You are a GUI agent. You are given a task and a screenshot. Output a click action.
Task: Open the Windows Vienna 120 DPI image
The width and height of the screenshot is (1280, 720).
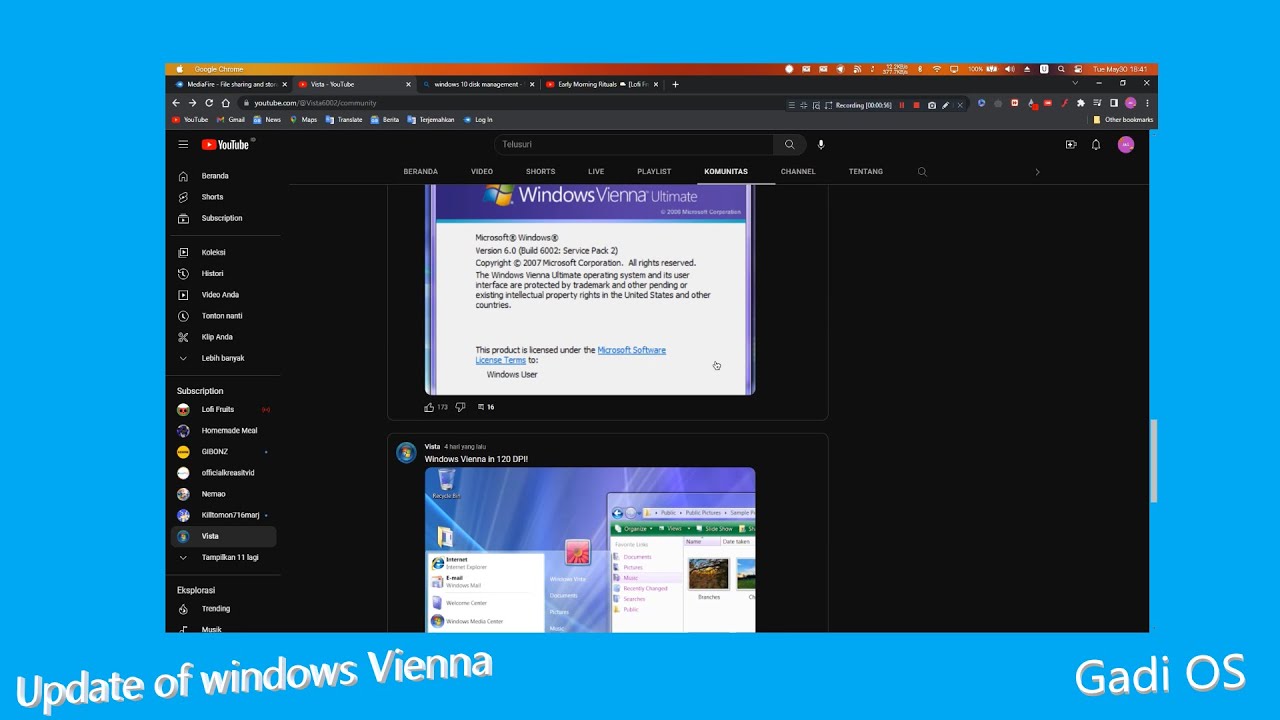pyautogui.click(x=590, y=549)
